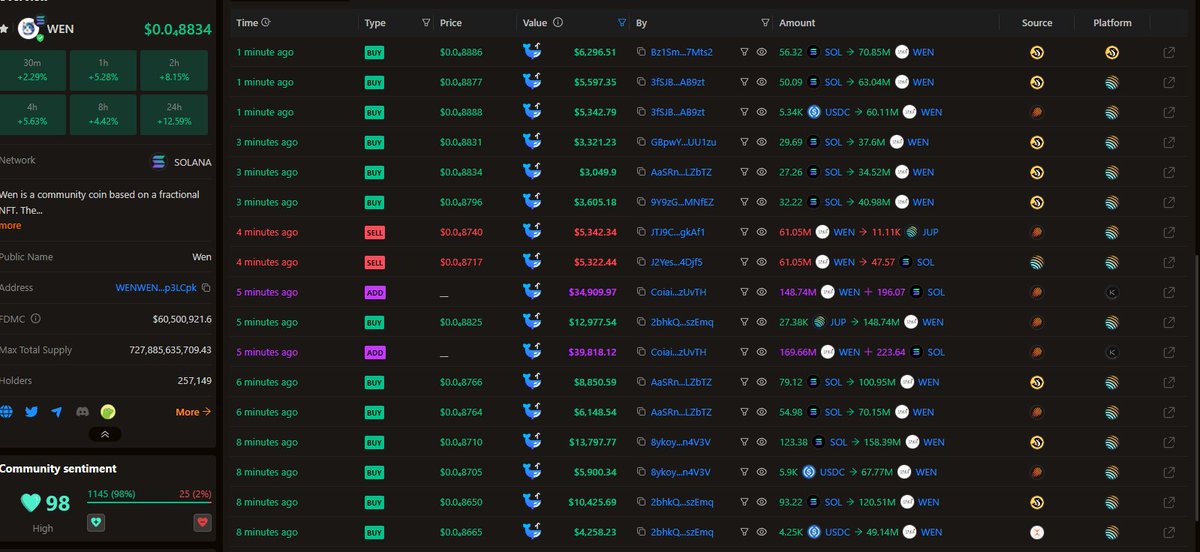Click the green coin icon beside Discord
1200x552 pixels.
pos(108,411)
